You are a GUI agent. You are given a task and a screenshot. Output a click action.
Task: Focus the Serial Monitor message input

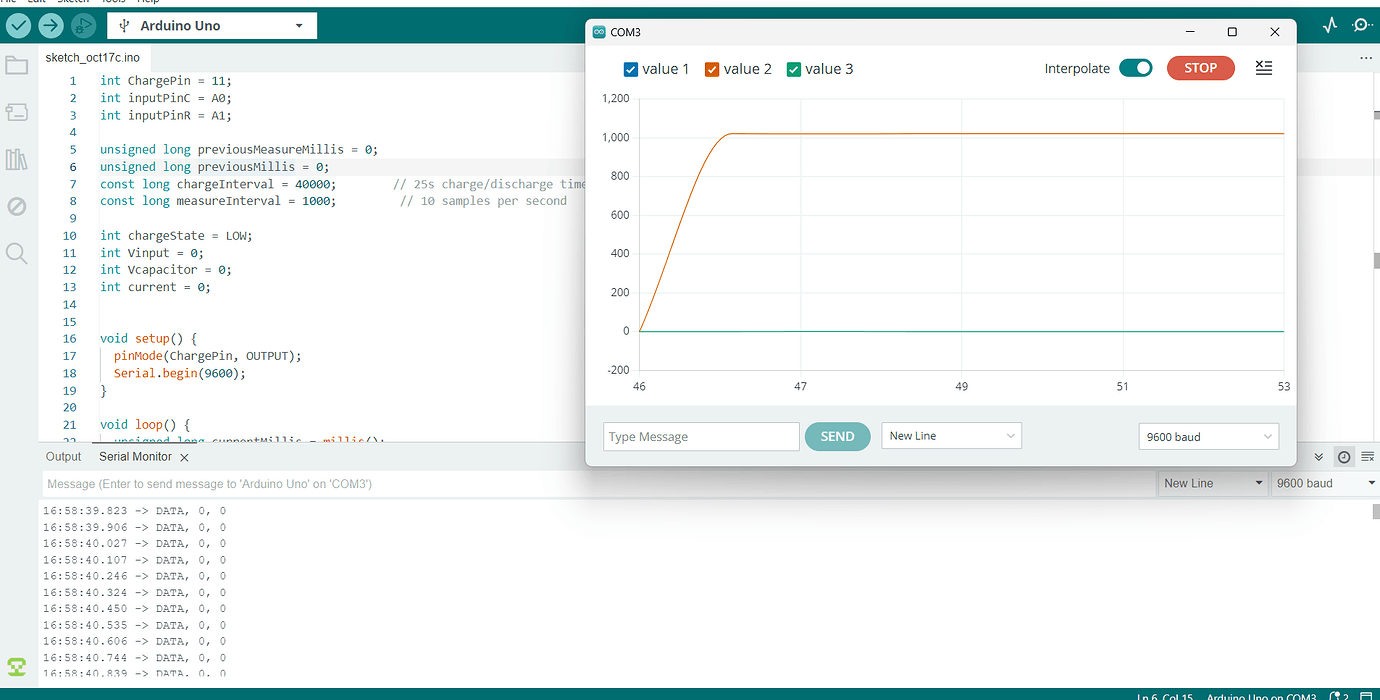[x=598, y=483]
